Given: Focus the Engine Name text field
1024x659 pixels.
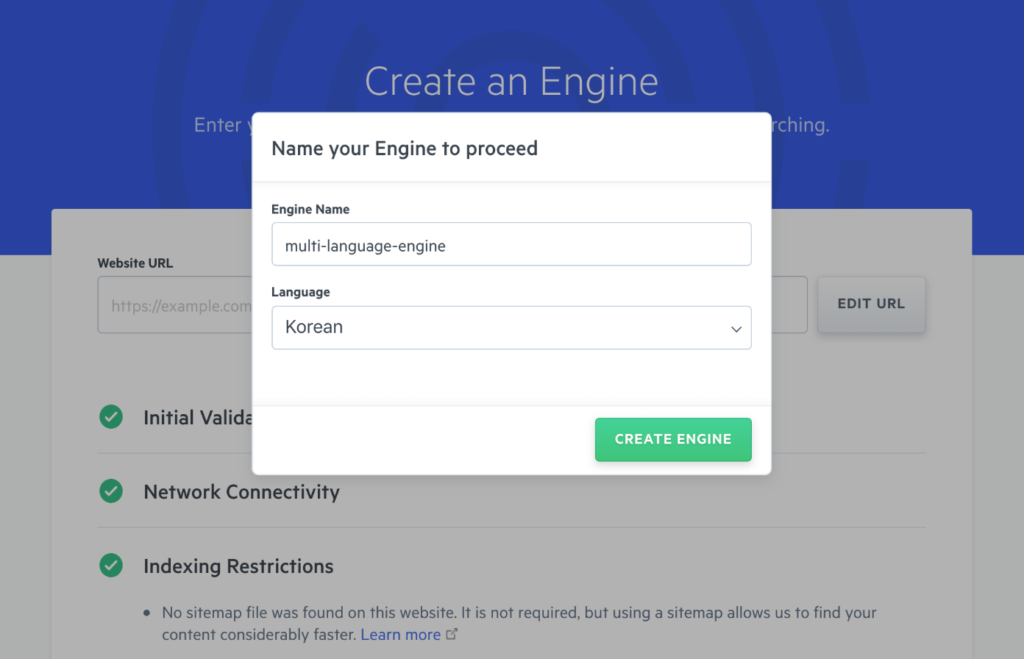Looking at the screenshot, I should [x=510, y=245].
